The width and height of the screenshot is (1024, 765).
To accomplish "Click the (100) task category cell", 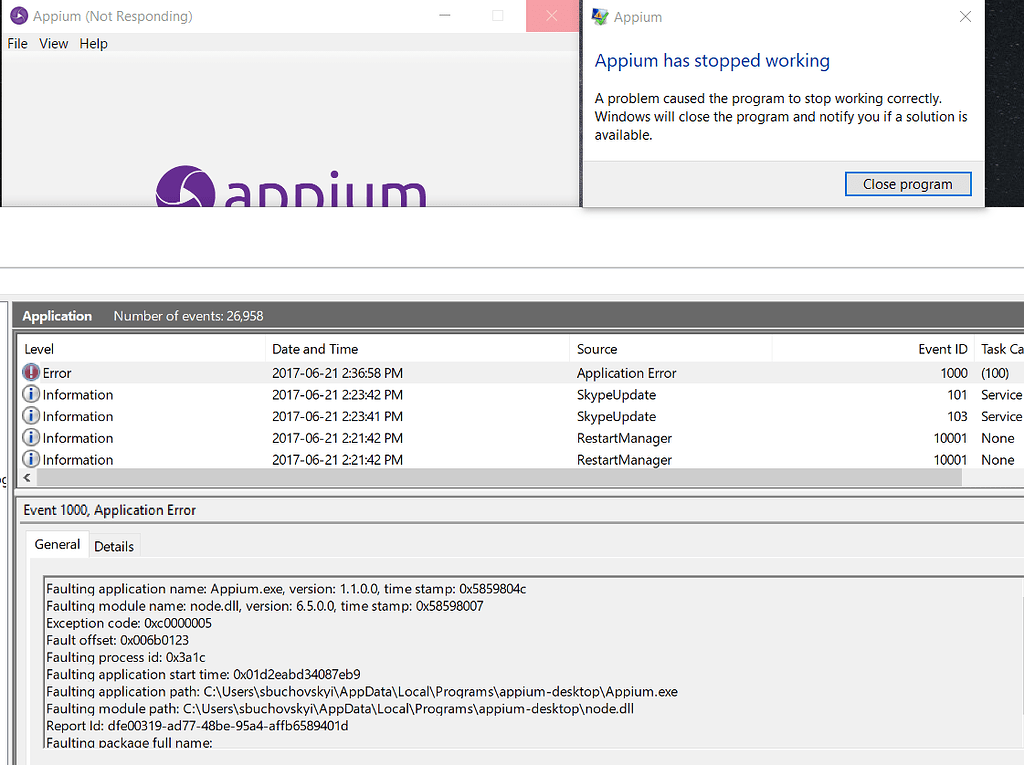I will [x=995, y=372].
